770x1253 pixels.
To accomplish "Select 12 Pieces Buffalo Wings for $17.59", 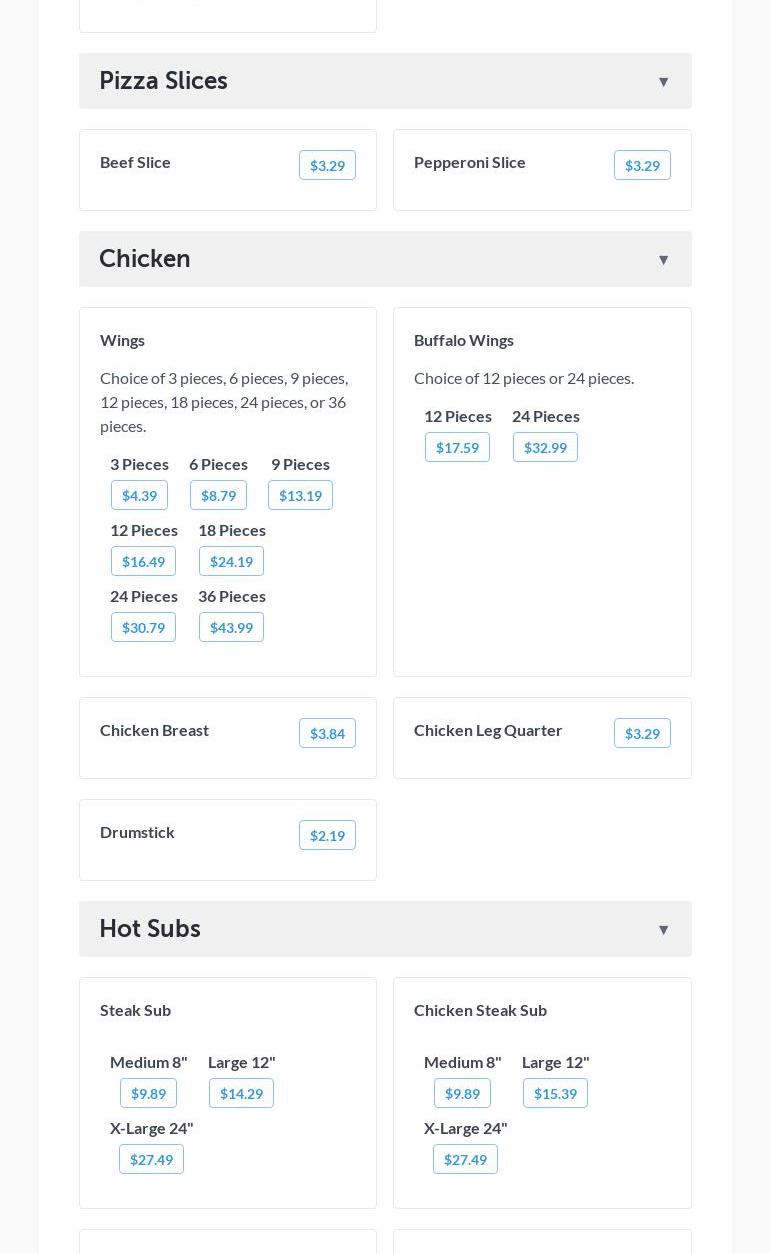I will (x=457, y=448).
